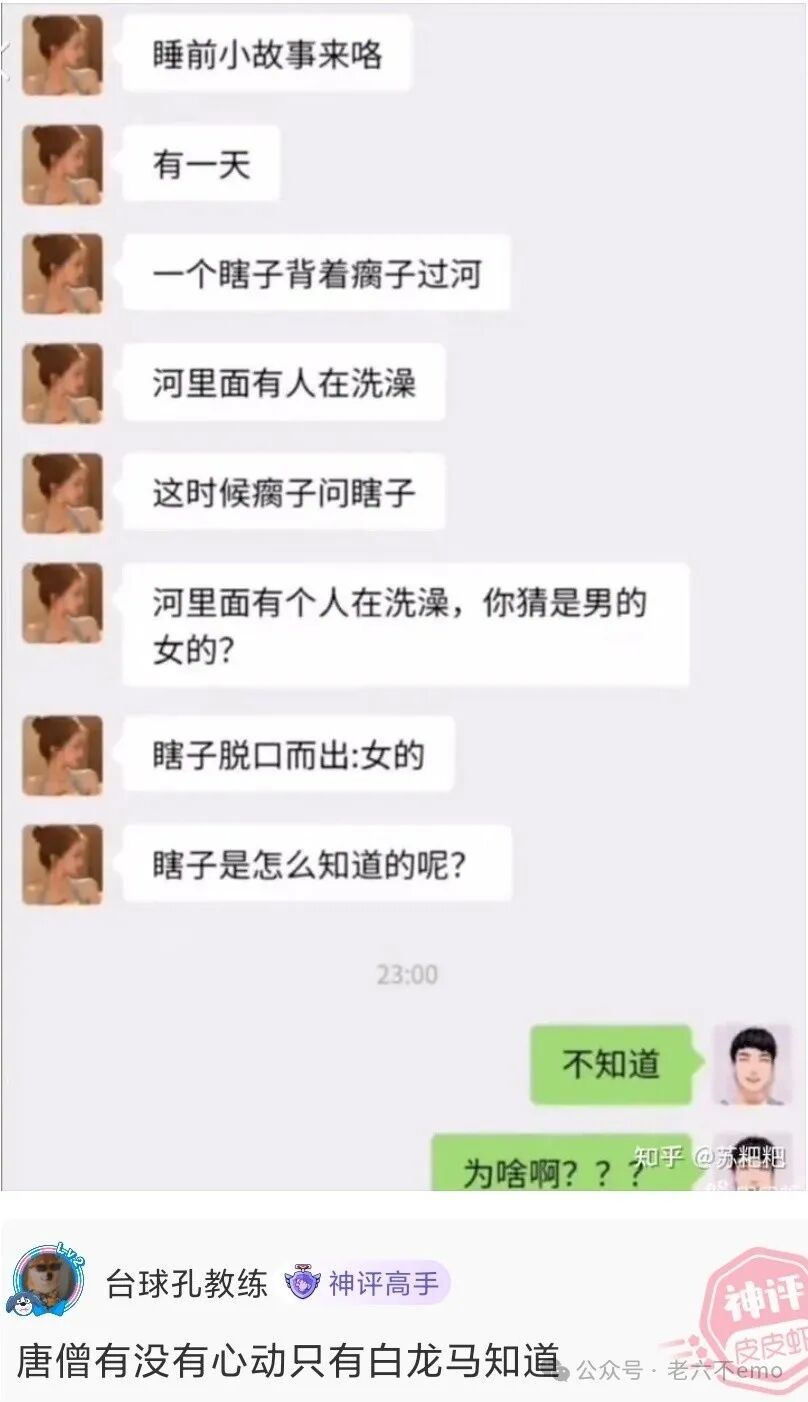Select the 瞎子是怎么知道的呢 bubble
This screenshot has height=1402, width=808.
click(318, 864)
